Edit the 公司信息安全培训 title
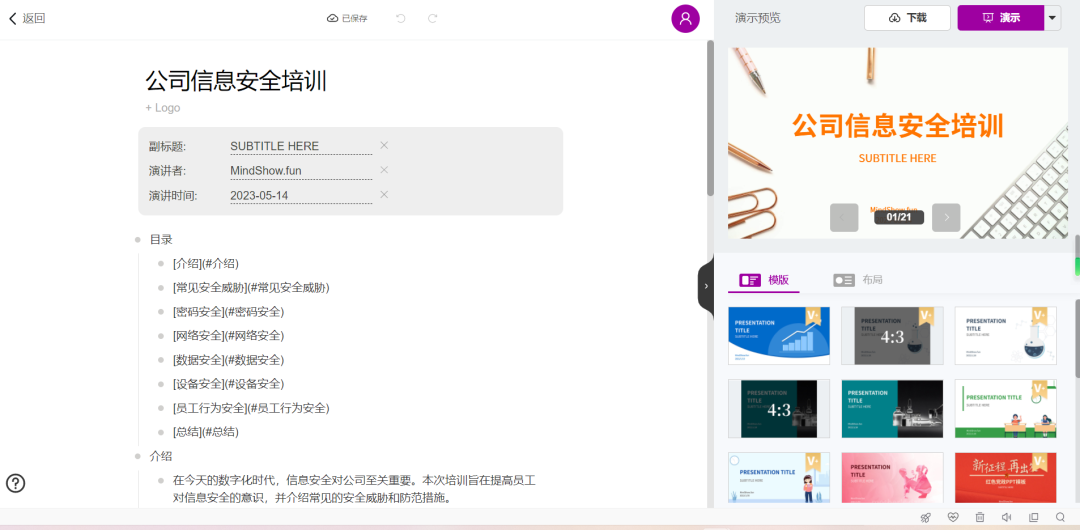 pos(236,81)
